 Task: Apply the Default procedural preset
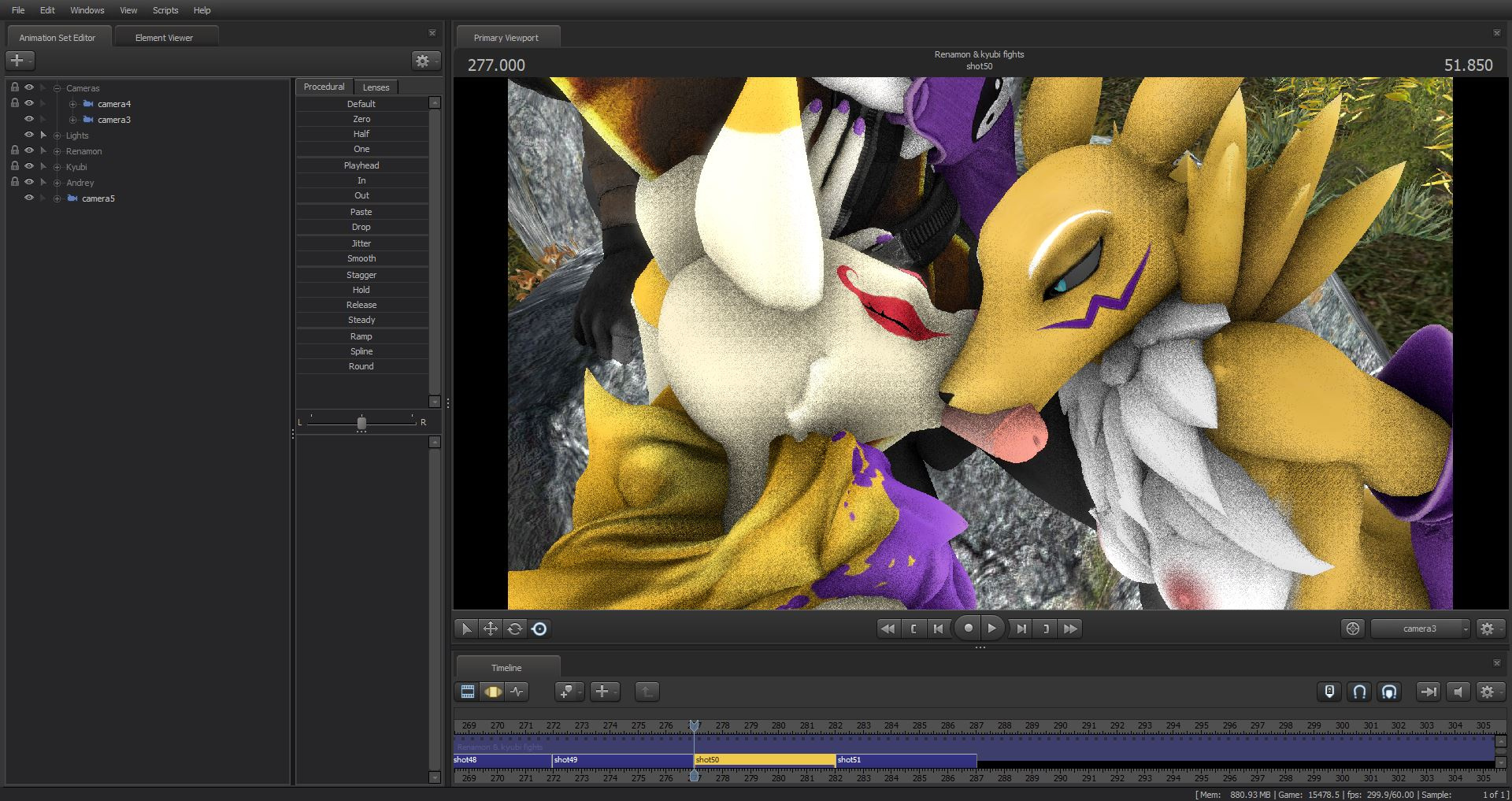click(x=362, y=104)
